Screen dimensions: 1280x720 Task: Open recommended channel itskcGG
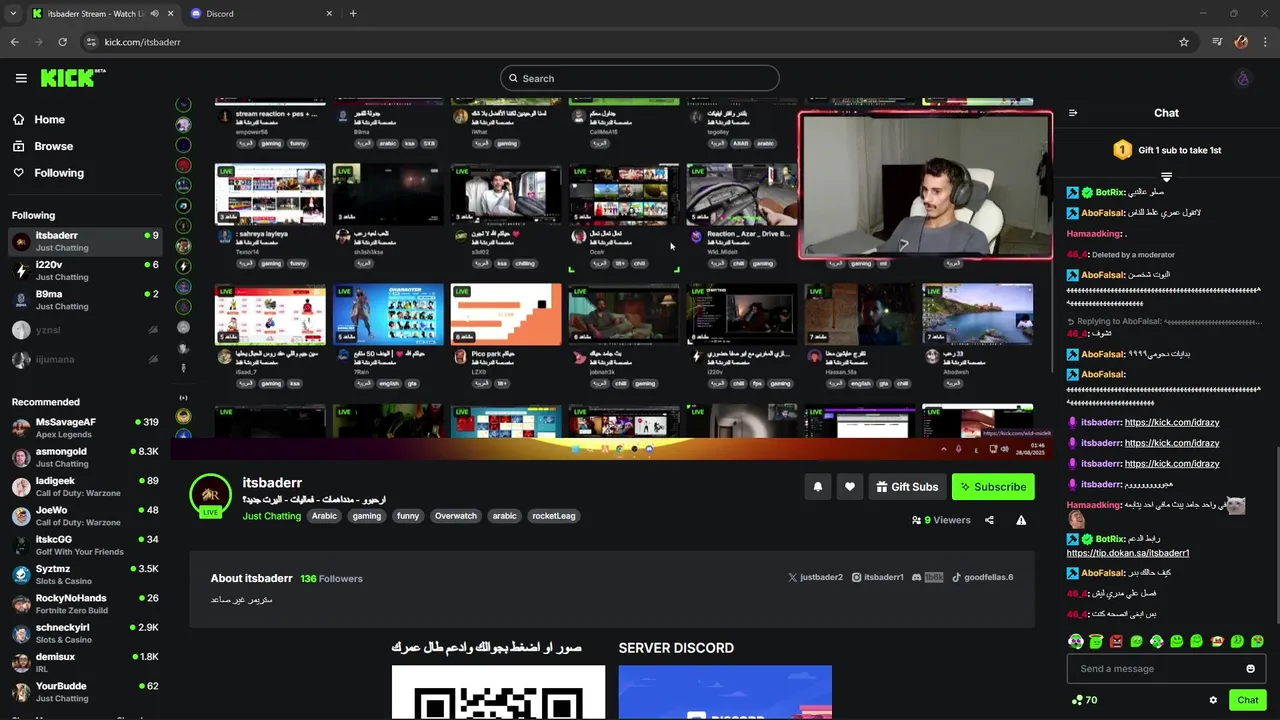[x=85, y=545]
